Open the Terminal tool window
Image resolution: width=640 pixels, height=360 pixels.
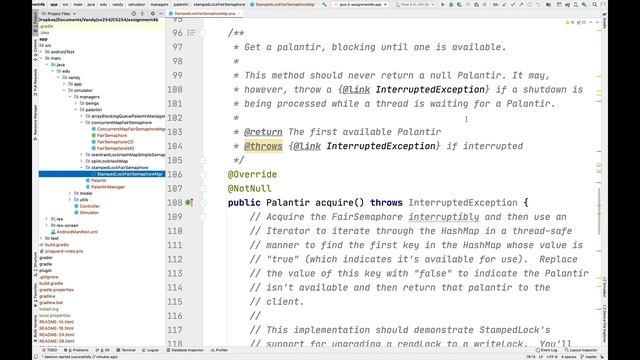126,350
